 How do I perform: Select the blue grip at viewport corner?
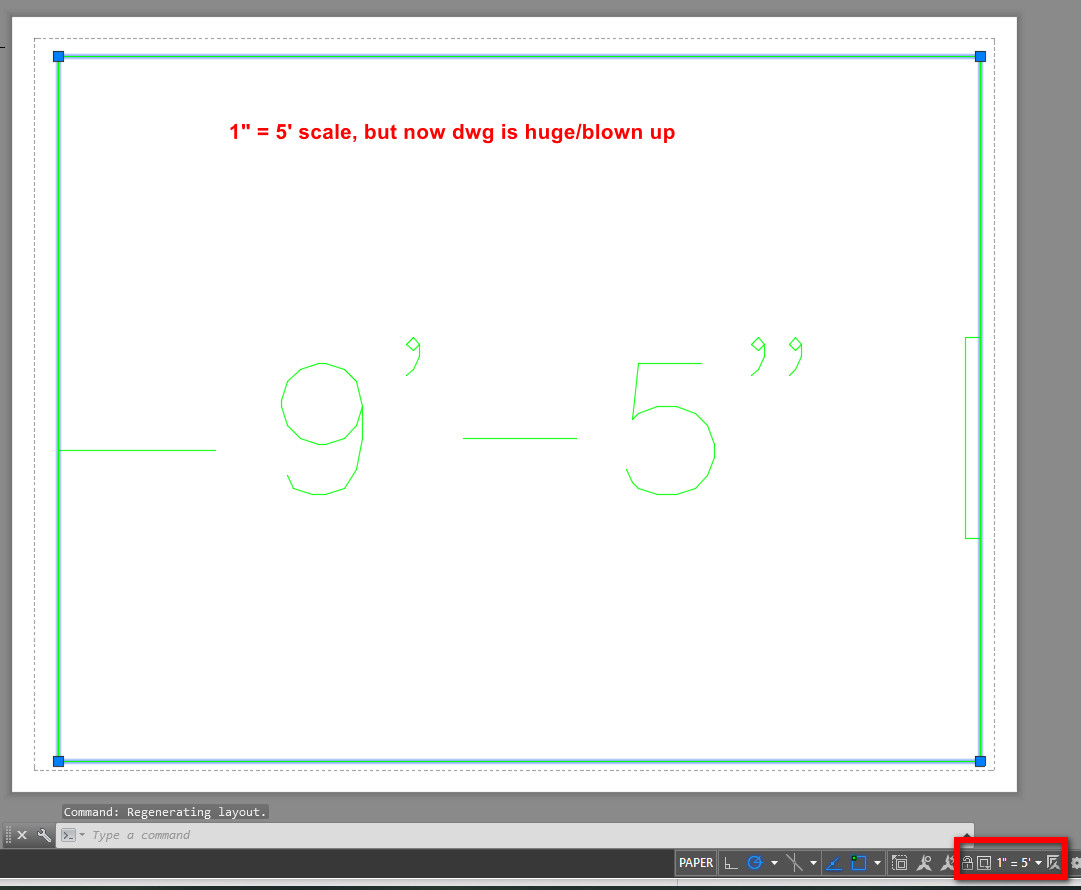pyautogui.click(x=57, y=56)
